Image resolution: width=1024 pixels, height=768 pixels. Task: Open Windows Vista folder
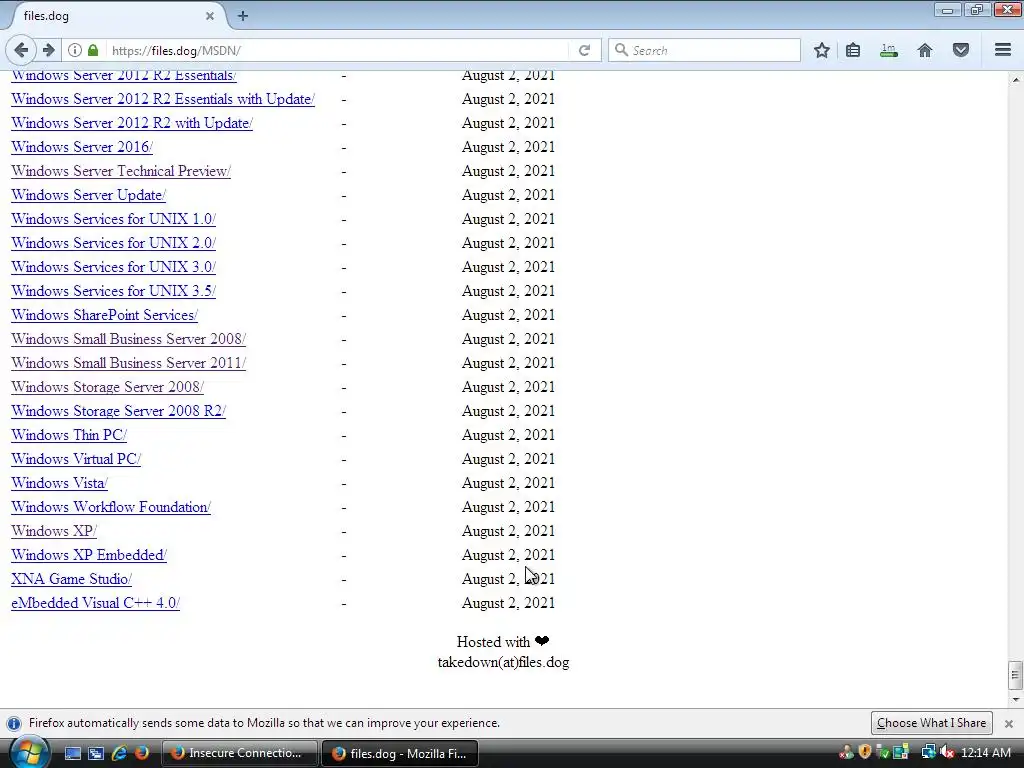[59, 483]
